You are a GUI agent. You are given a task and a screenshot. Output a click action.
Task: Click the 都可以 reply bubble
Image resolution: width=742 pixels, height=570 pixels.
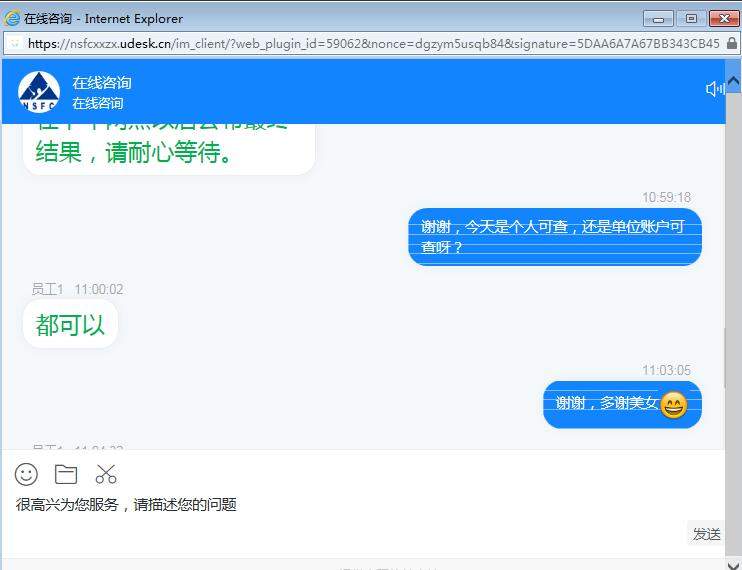click(x=70, y=325)
